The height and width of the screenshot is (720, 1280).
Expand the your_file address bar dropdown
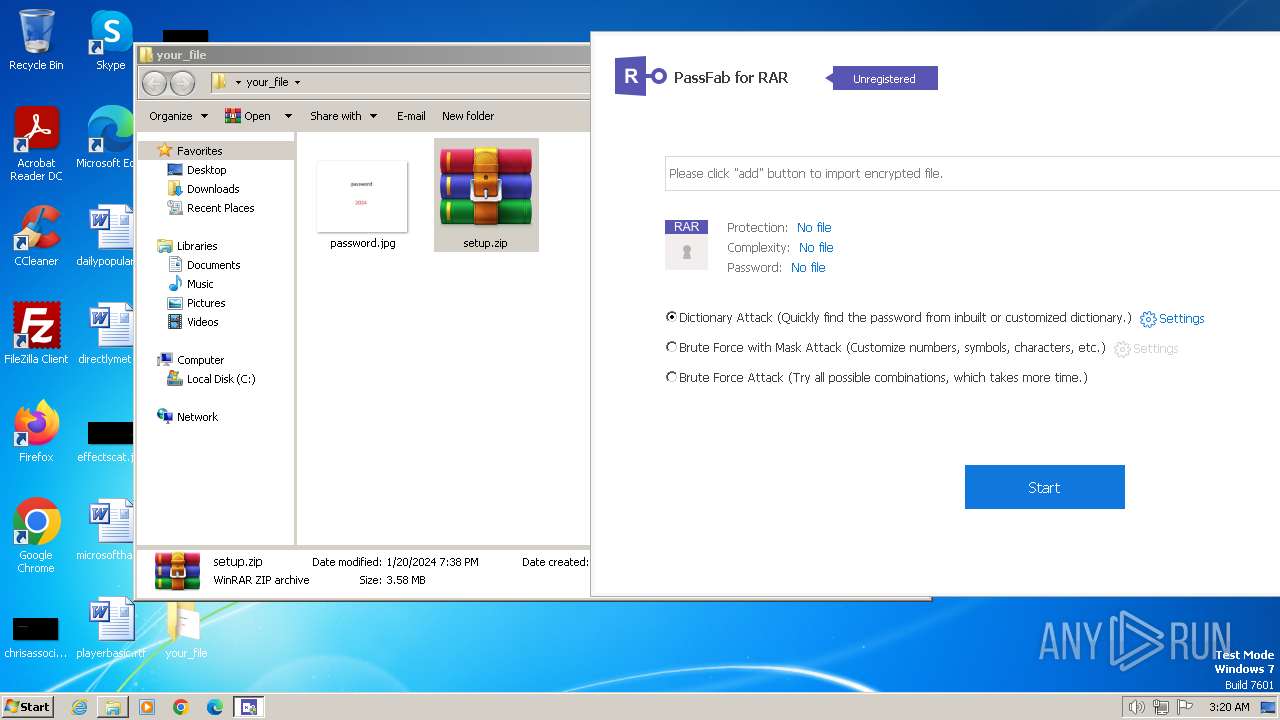tap(297, 83)
